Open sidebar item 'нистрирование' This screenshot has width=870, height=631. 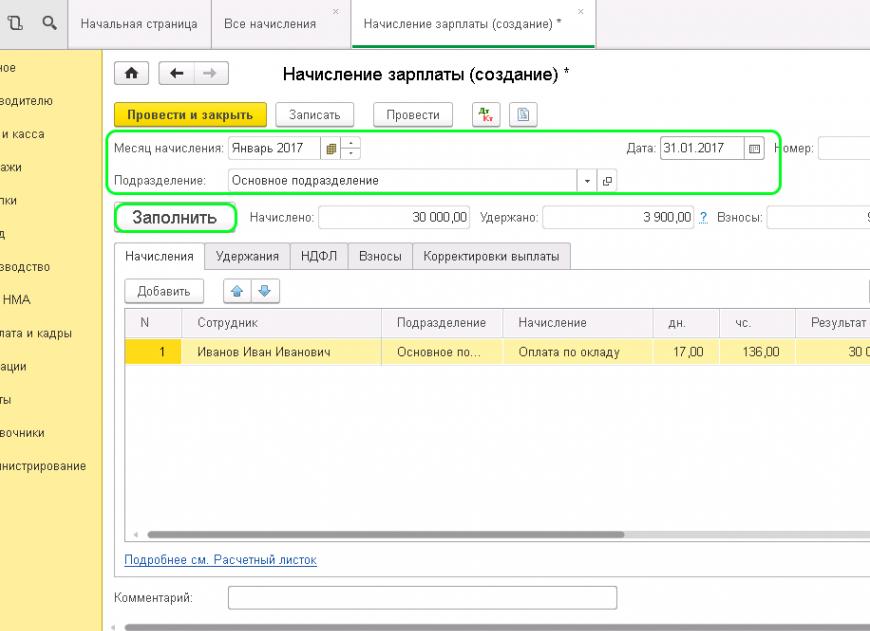tap(43, 466)
